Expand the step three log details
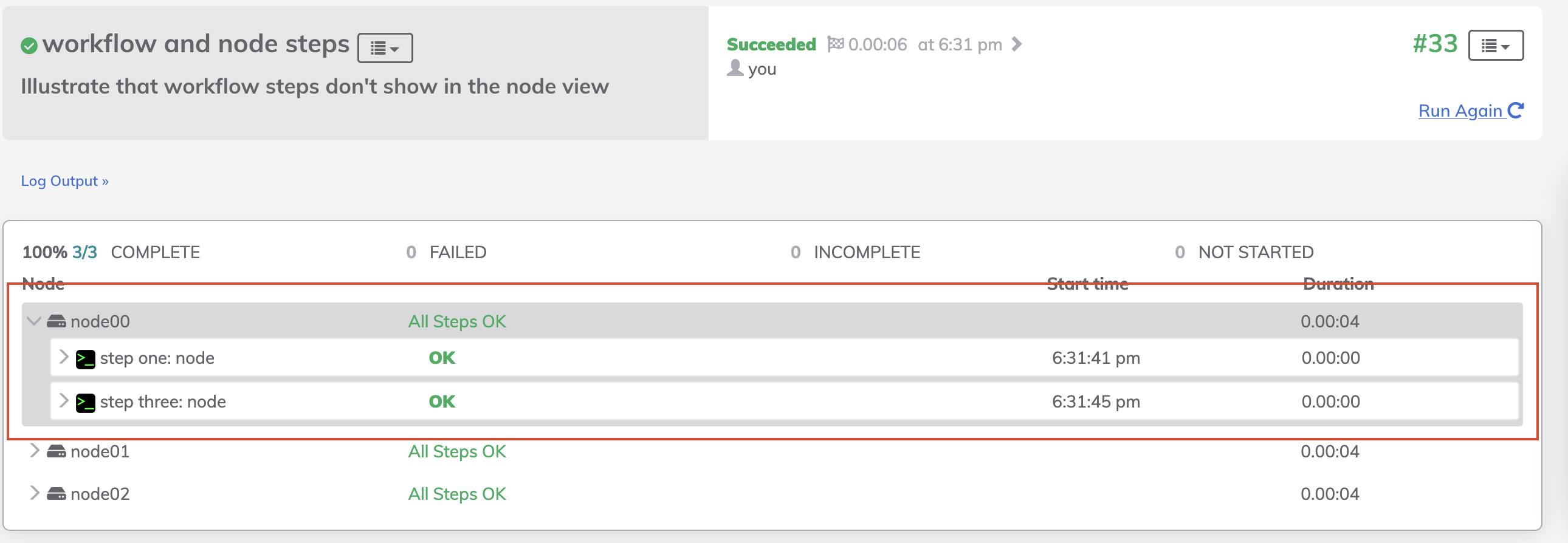The width and height of the screenshot is (1568, 543). (x=63, y=401)
